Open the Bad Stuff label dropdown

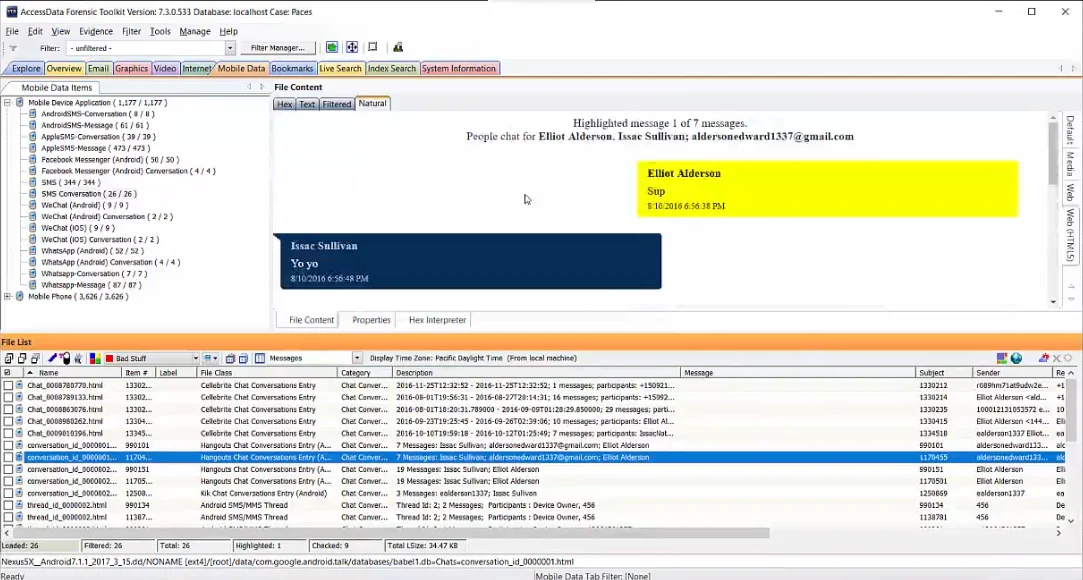(x=195, y=358)
